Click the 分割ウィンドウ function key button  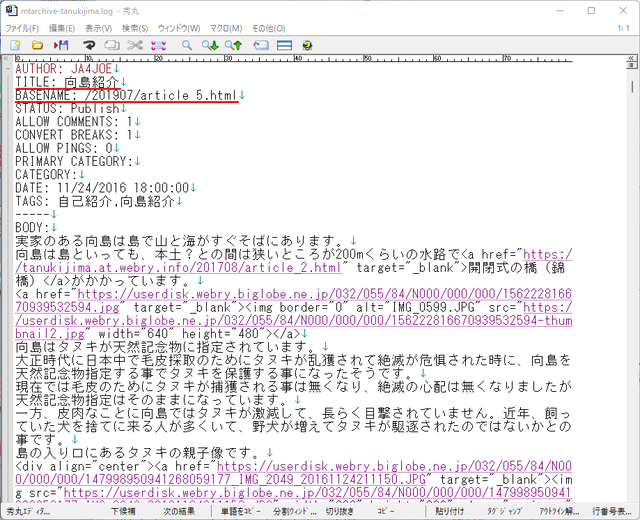[295, 511]
